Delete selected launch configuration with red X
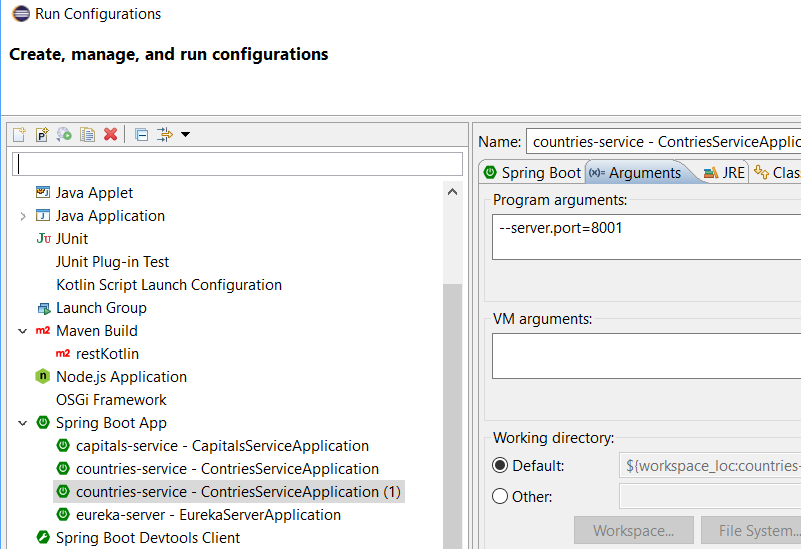 110,134
